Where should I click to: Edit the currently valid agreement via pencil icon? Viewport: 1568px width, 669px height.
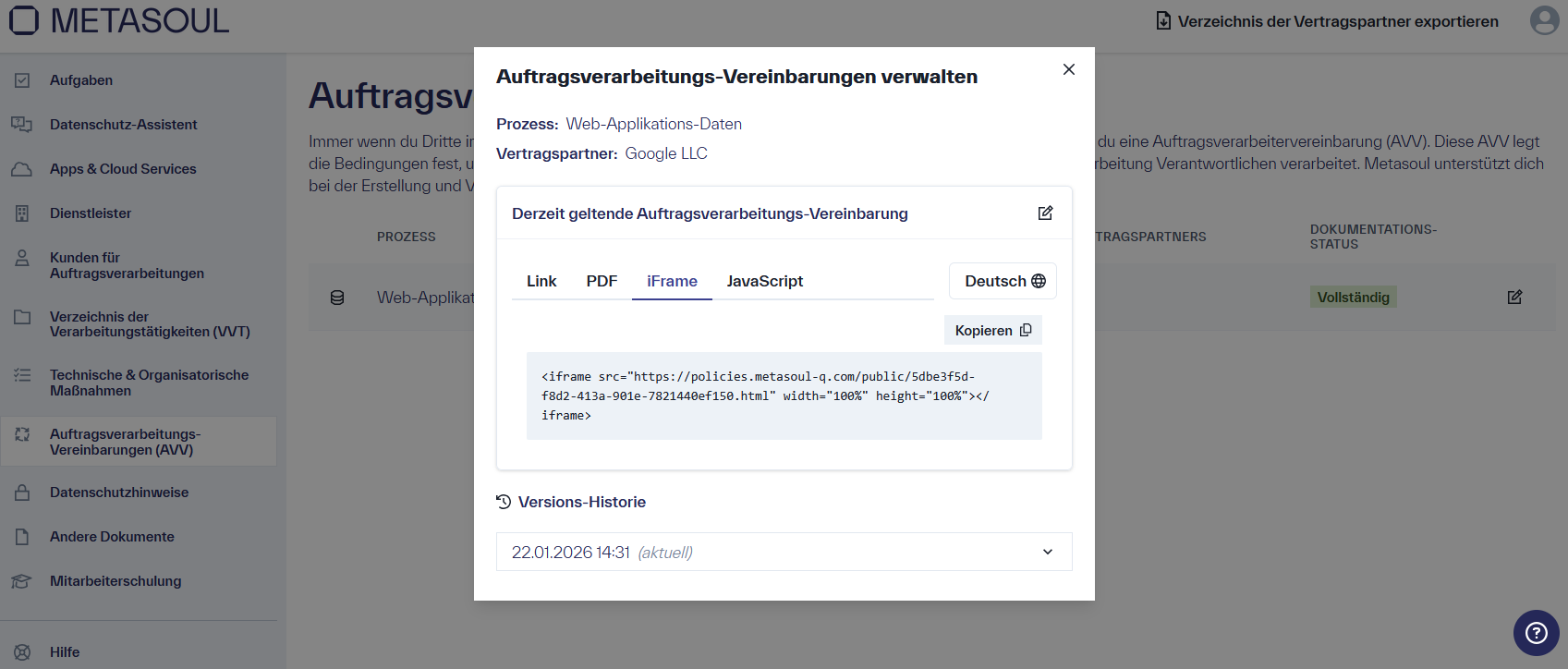[1045, 213]
